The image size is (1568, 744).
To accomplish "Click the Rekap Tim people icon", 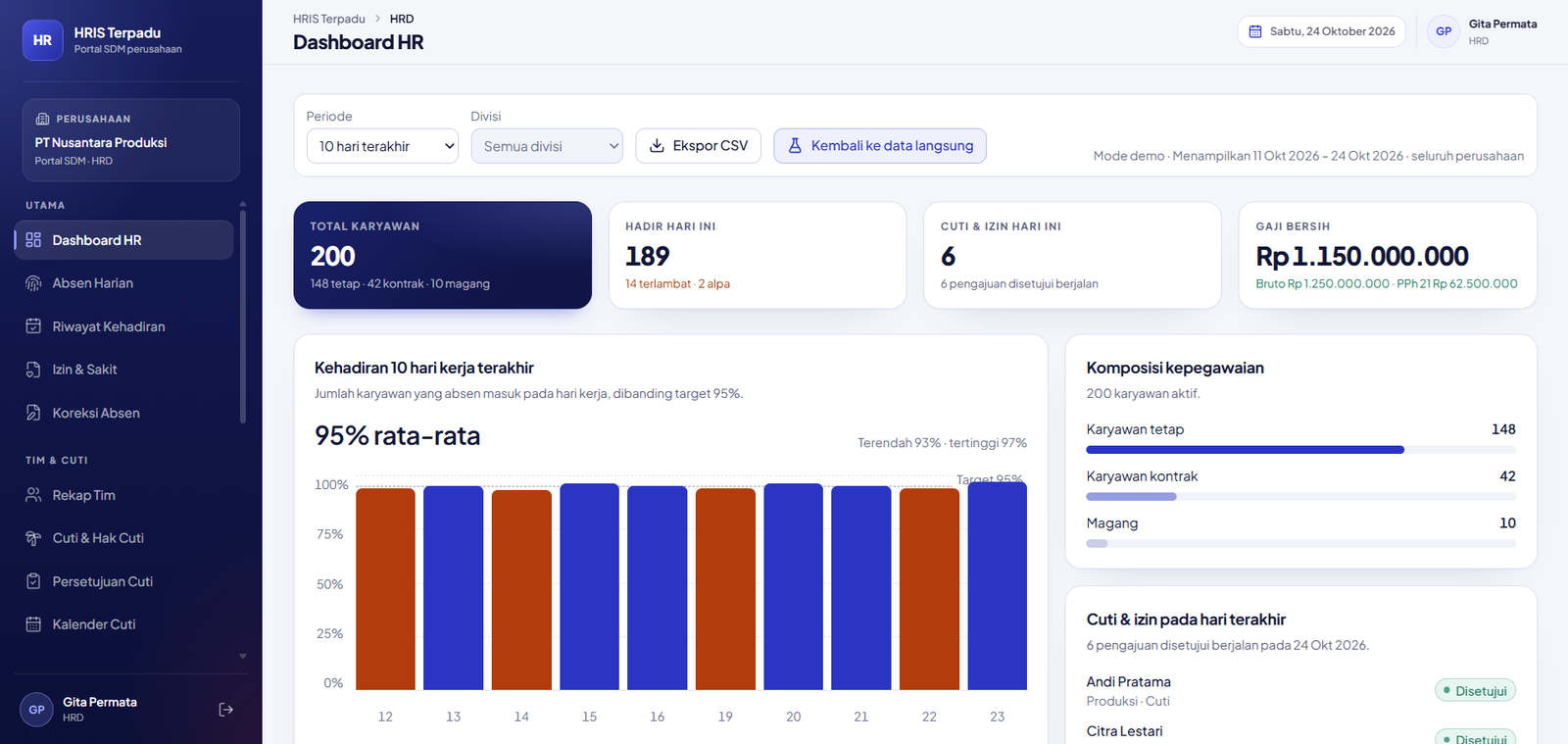I will click(33, 495).
